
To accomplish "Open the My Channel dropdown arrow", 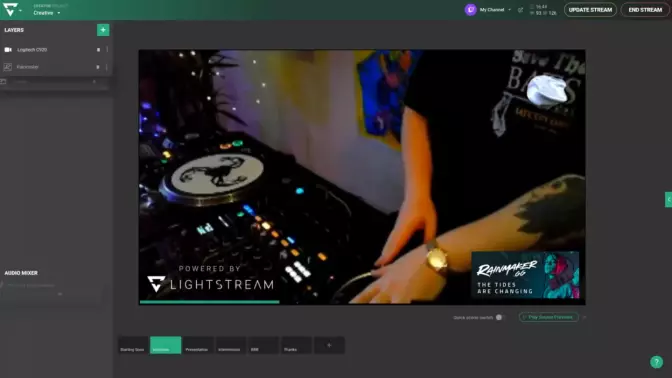I will (x=510, y=10).
